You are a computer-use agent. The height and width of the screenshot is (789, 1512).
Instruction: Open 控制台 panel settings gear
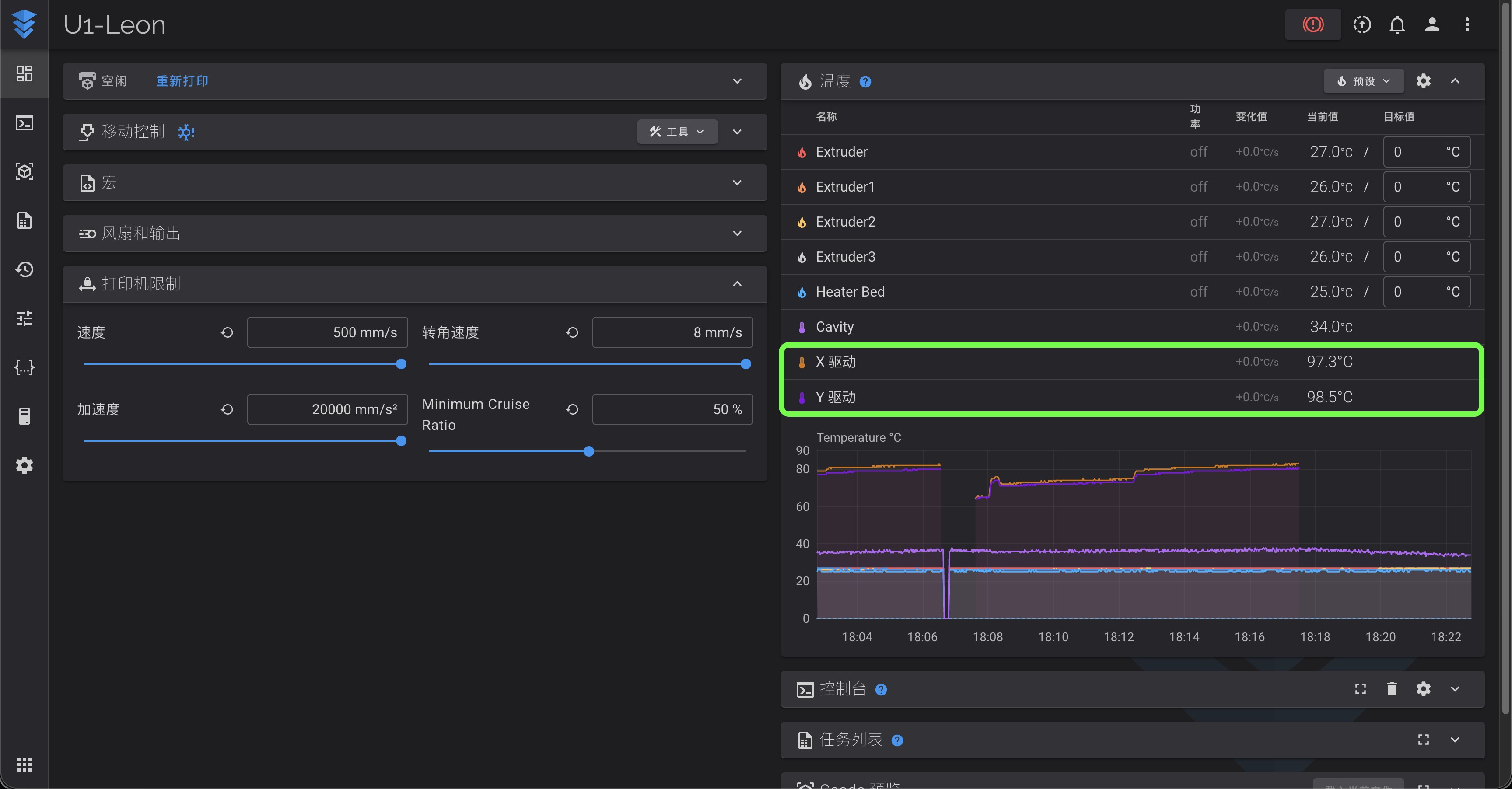coord(1423,689)
